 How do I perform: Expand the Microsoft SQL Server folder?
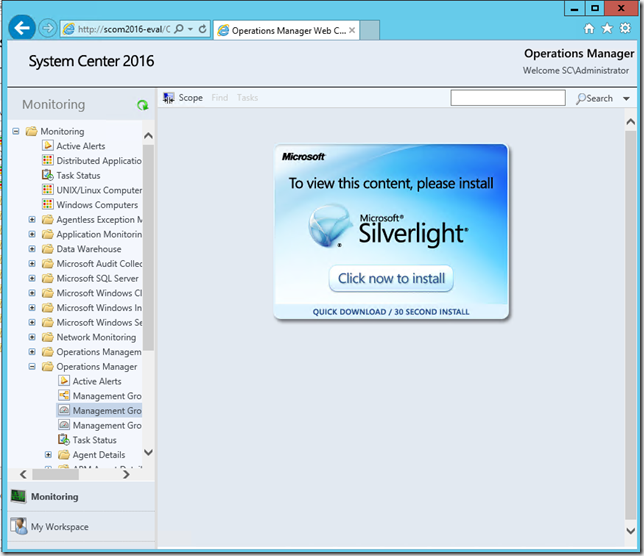(x=32, y=278)
